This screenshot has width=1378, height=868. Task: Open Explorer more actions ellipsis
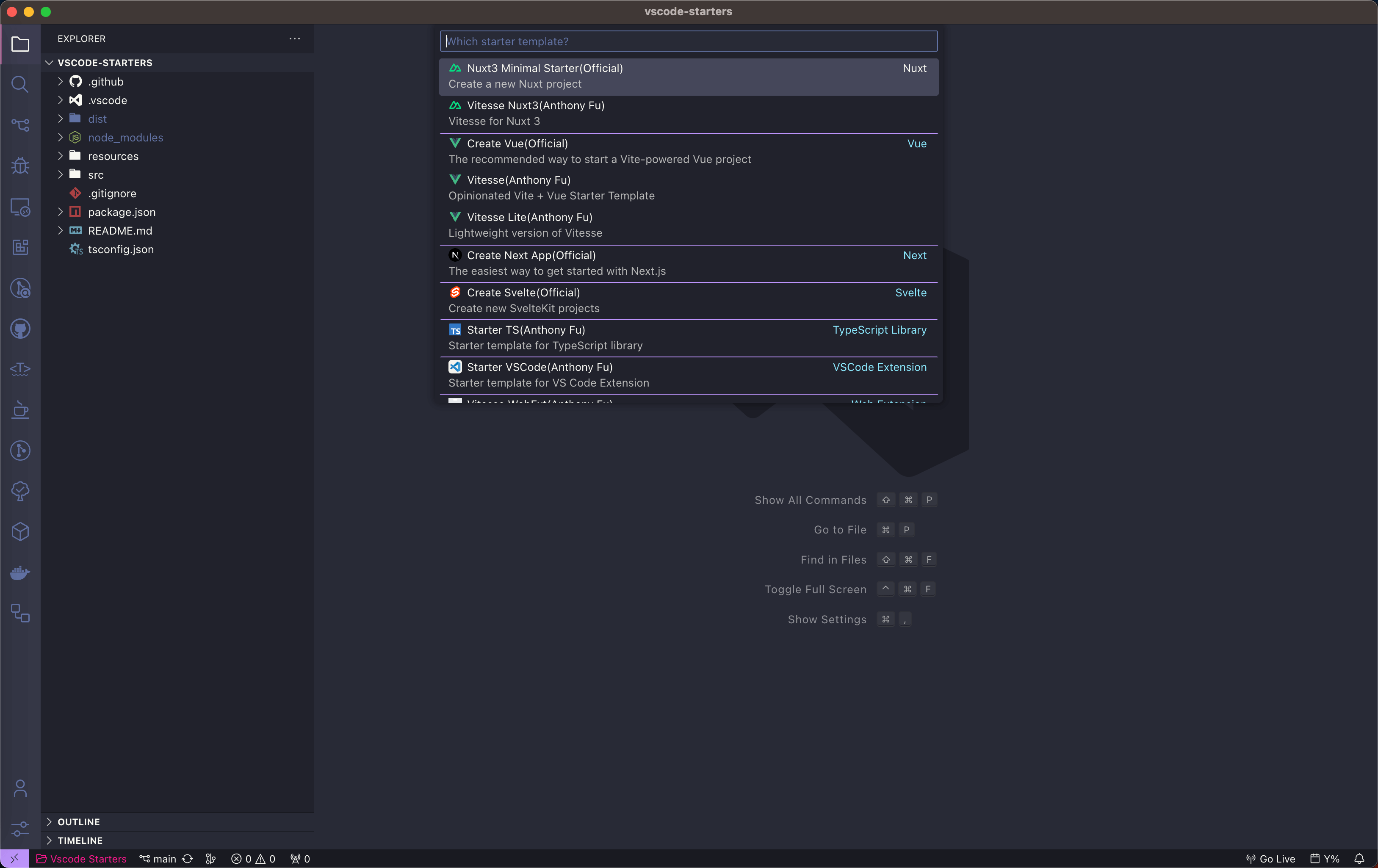tap(295, 39)
